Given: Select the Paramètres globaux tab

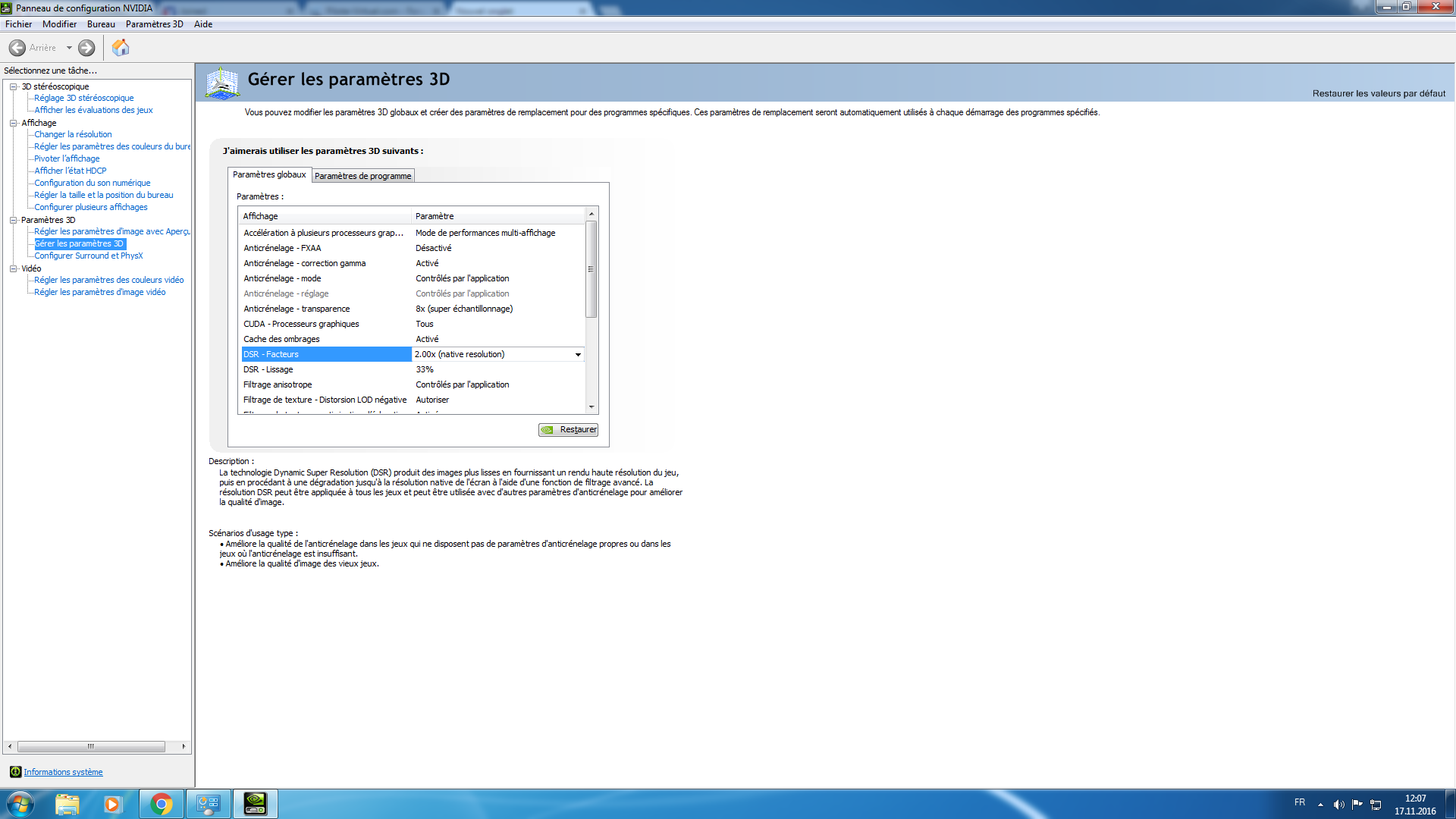Looking at the screenshot, I should (x=269, y=174).
